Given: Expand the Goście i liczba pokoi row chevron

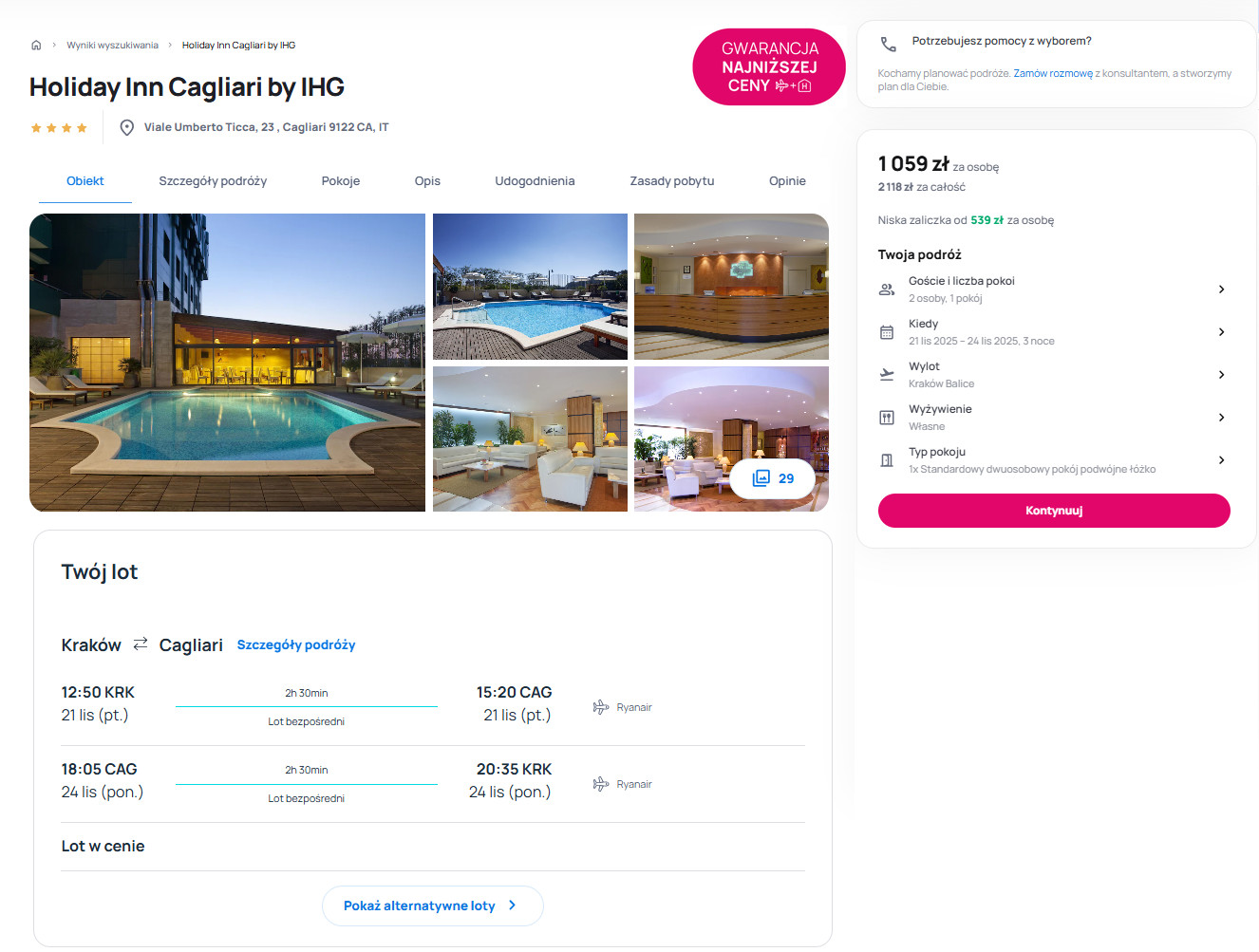Looking at the screenshot, I should tap(1222, 289).
